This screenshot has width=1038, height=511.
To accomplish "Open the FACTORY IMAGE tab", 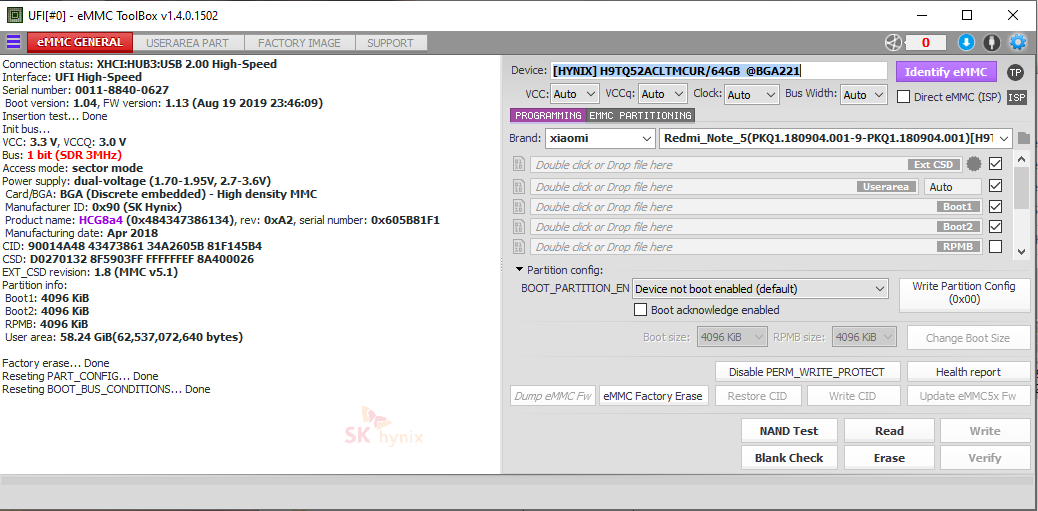I will pyautogui.click(x=299, y=43).
